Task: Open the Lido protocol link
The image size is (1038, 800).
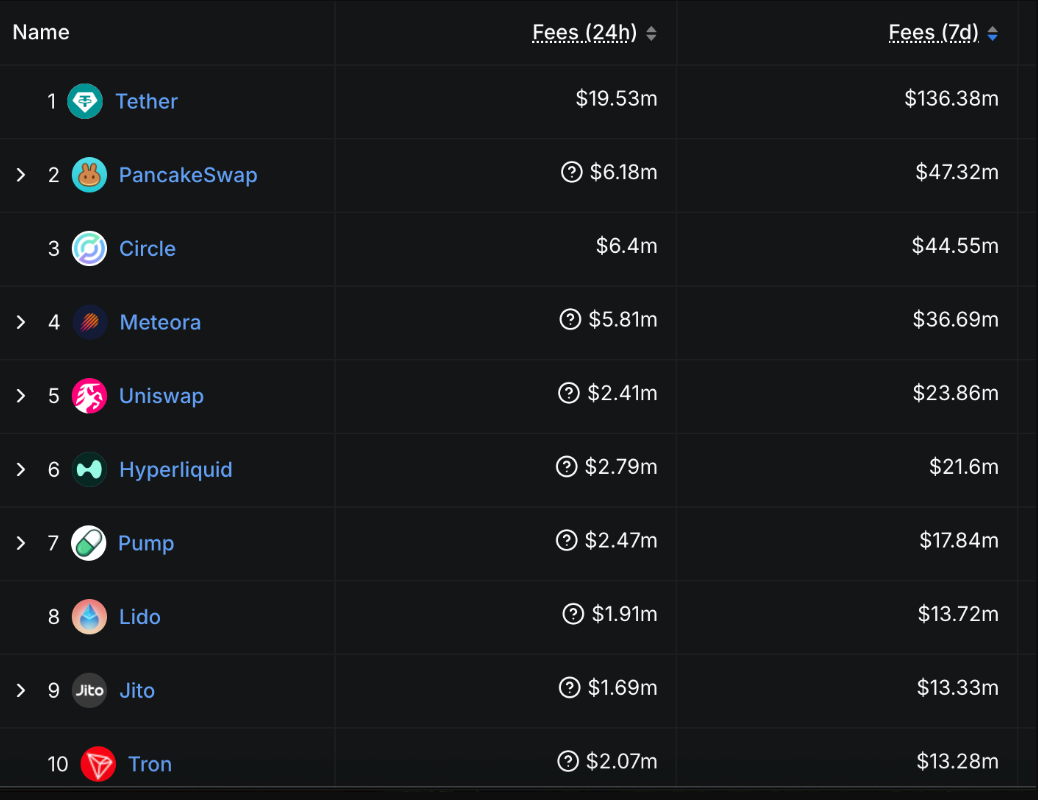Action: 140,617
